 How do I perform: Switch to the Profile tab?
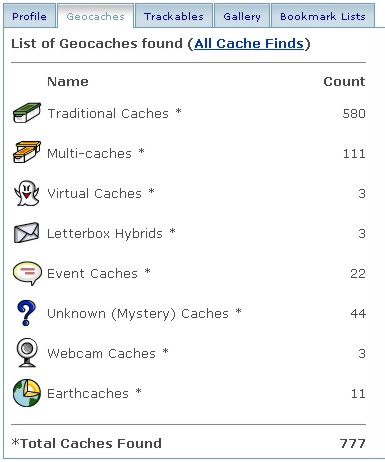pos(29,16)
